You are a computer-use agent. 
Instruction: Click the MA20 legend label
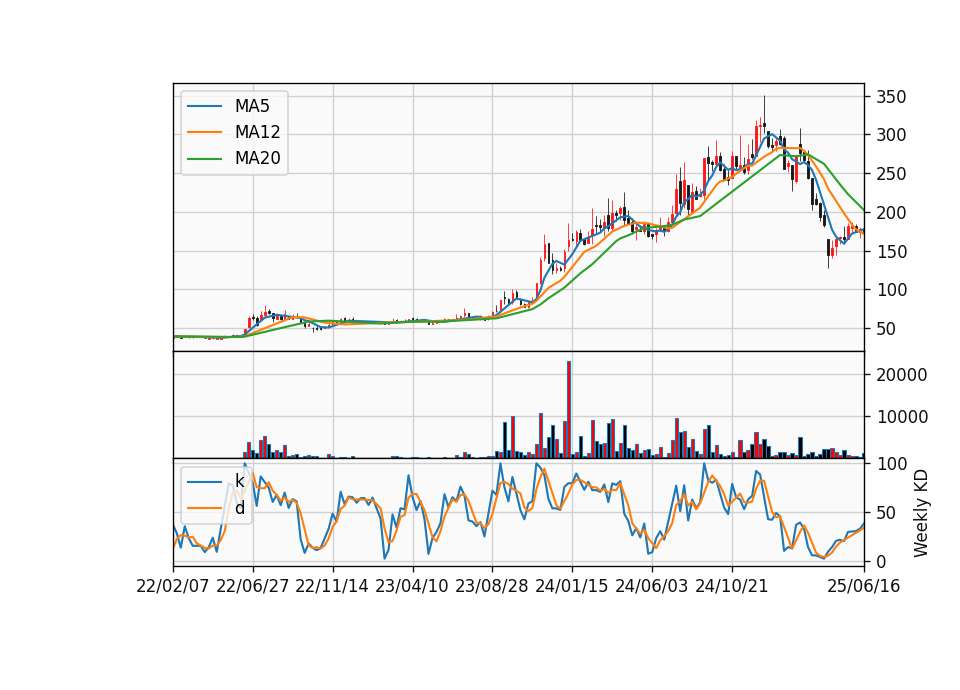point(257,159)
